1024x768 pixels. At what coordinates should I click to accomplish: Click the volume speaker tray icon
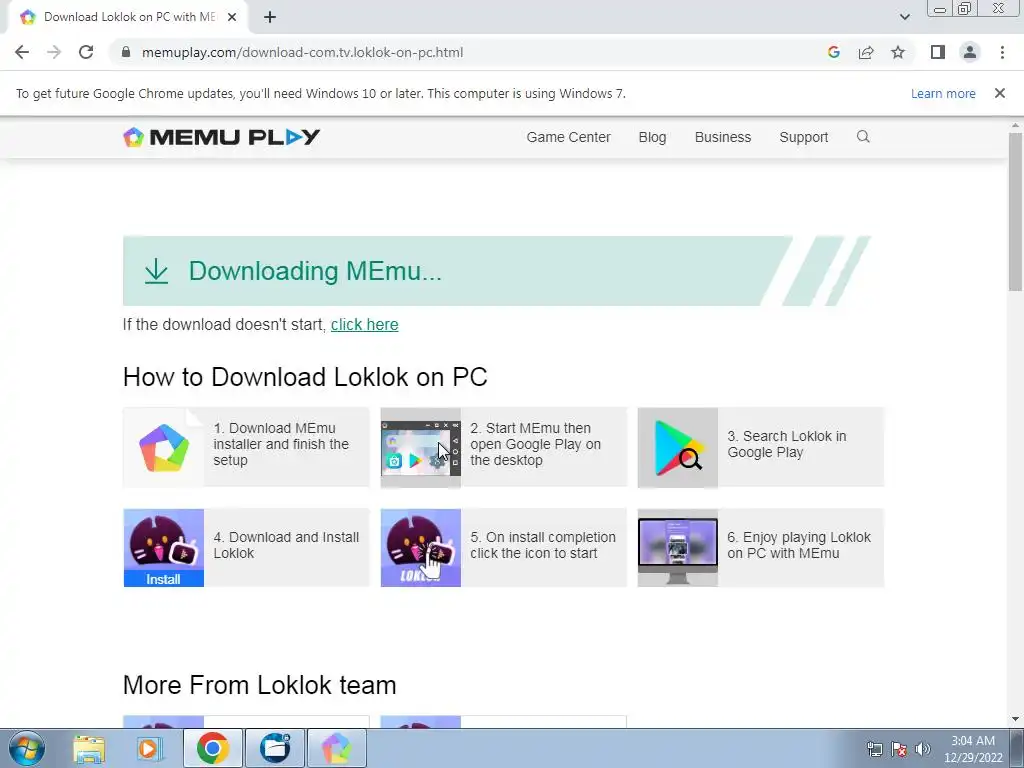pos(923,749)
